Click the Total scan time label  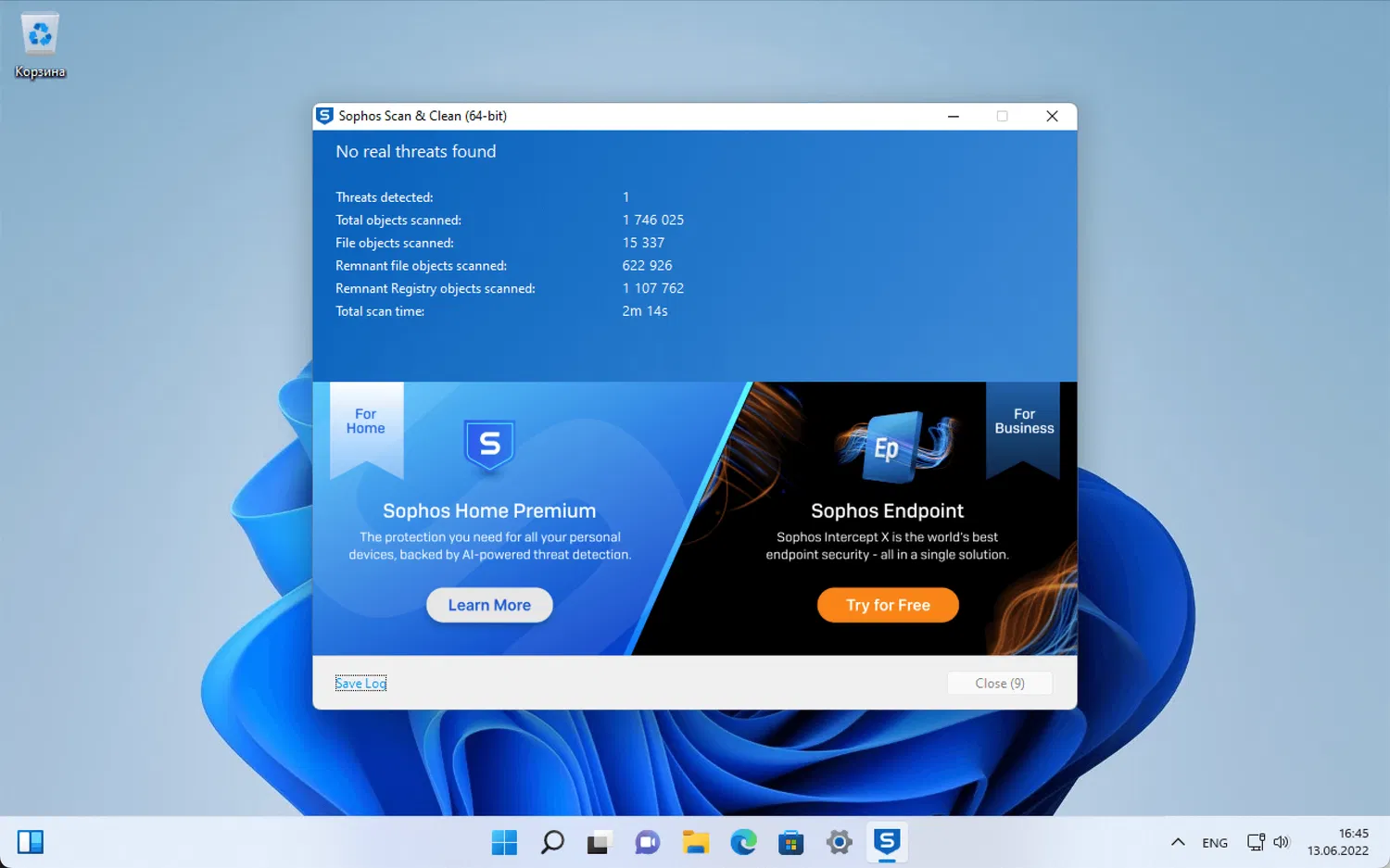pyautogui.click(x=380, y=311)
